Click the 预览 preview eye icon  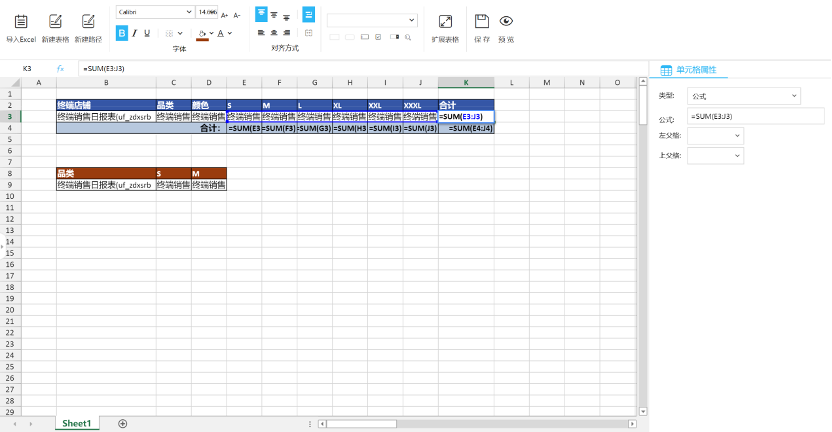[506, 21]
